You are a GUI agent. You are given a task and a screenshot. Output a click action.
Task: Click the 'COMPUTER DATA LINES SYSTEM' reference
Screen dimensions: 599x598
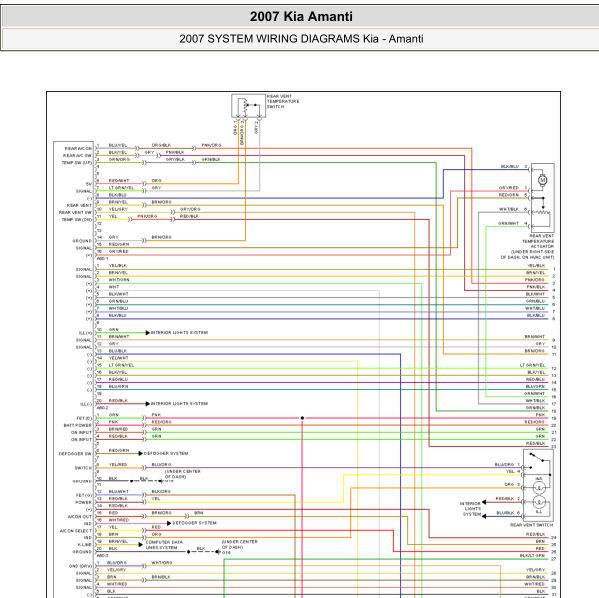[x=164, y=545]
